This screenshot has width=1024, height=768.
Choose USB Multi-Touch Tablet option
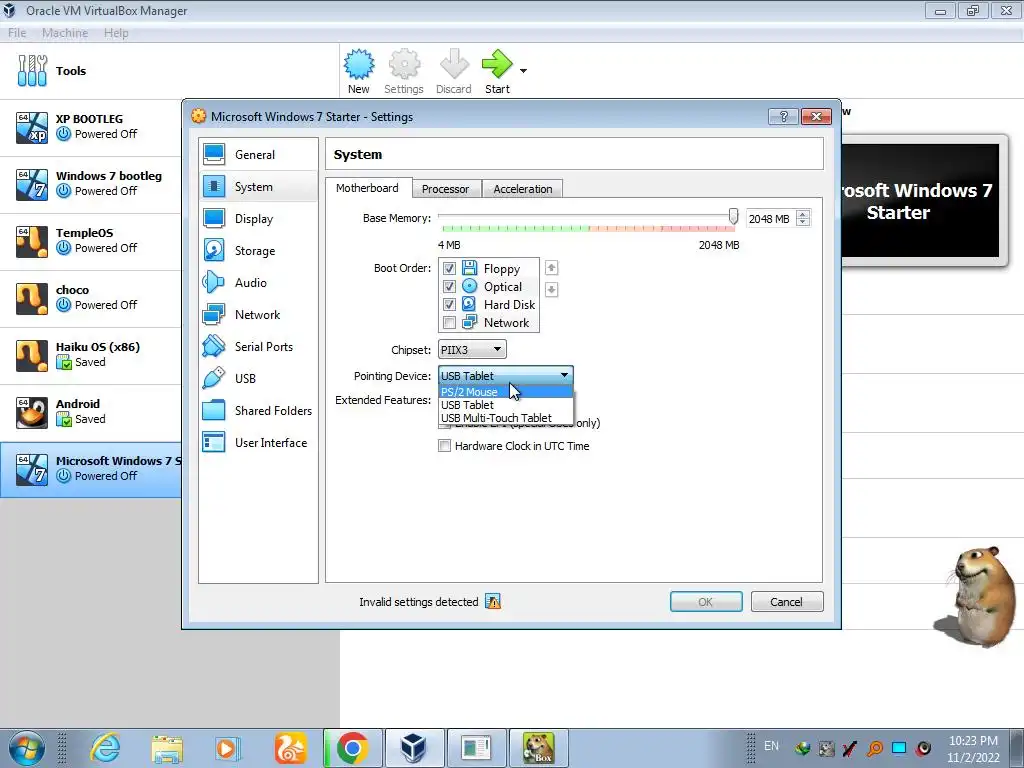pos(505,418)
